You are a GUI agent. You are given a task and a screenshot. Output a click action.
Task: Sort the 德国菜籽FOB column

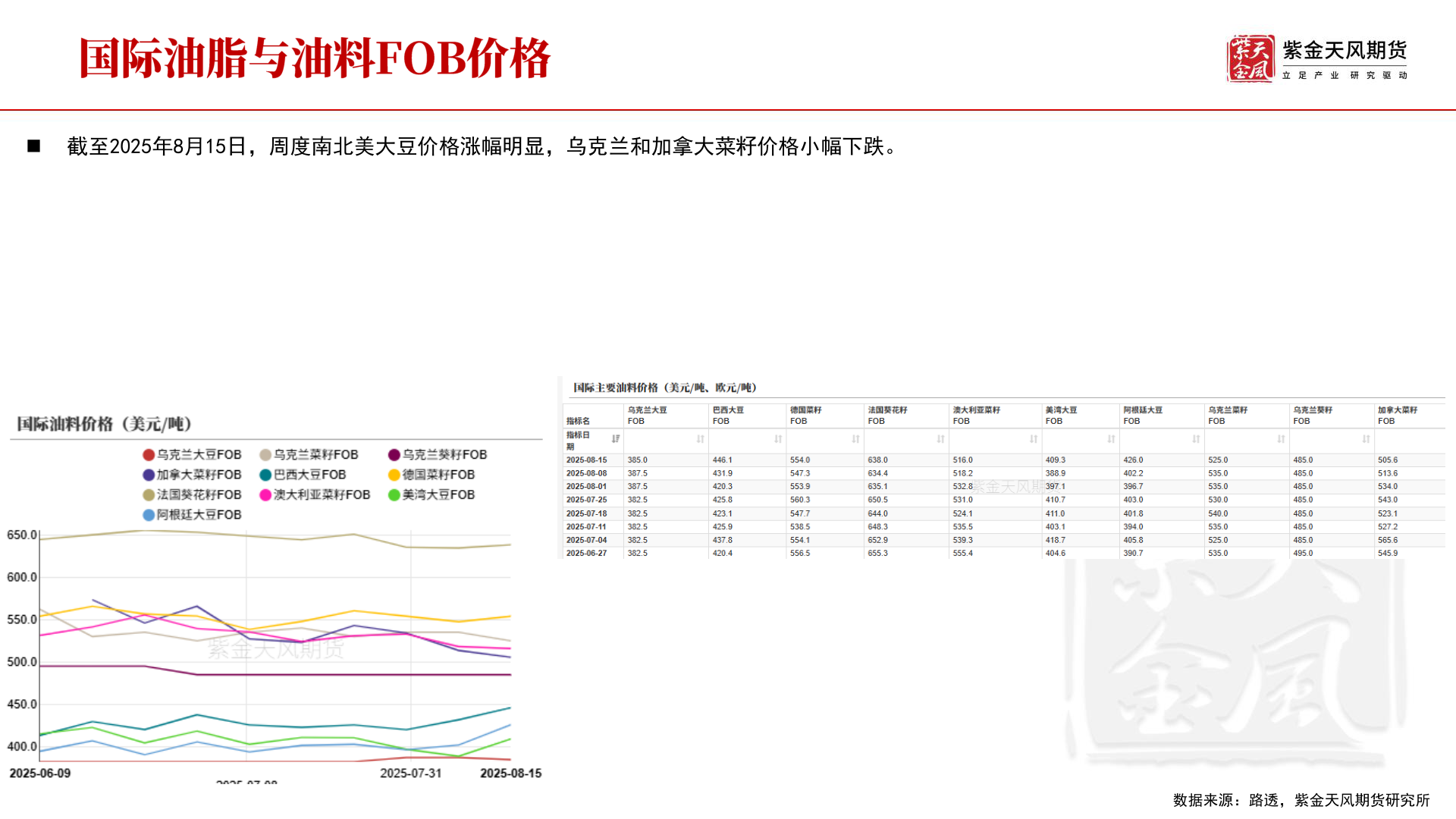tap(854, 438)
